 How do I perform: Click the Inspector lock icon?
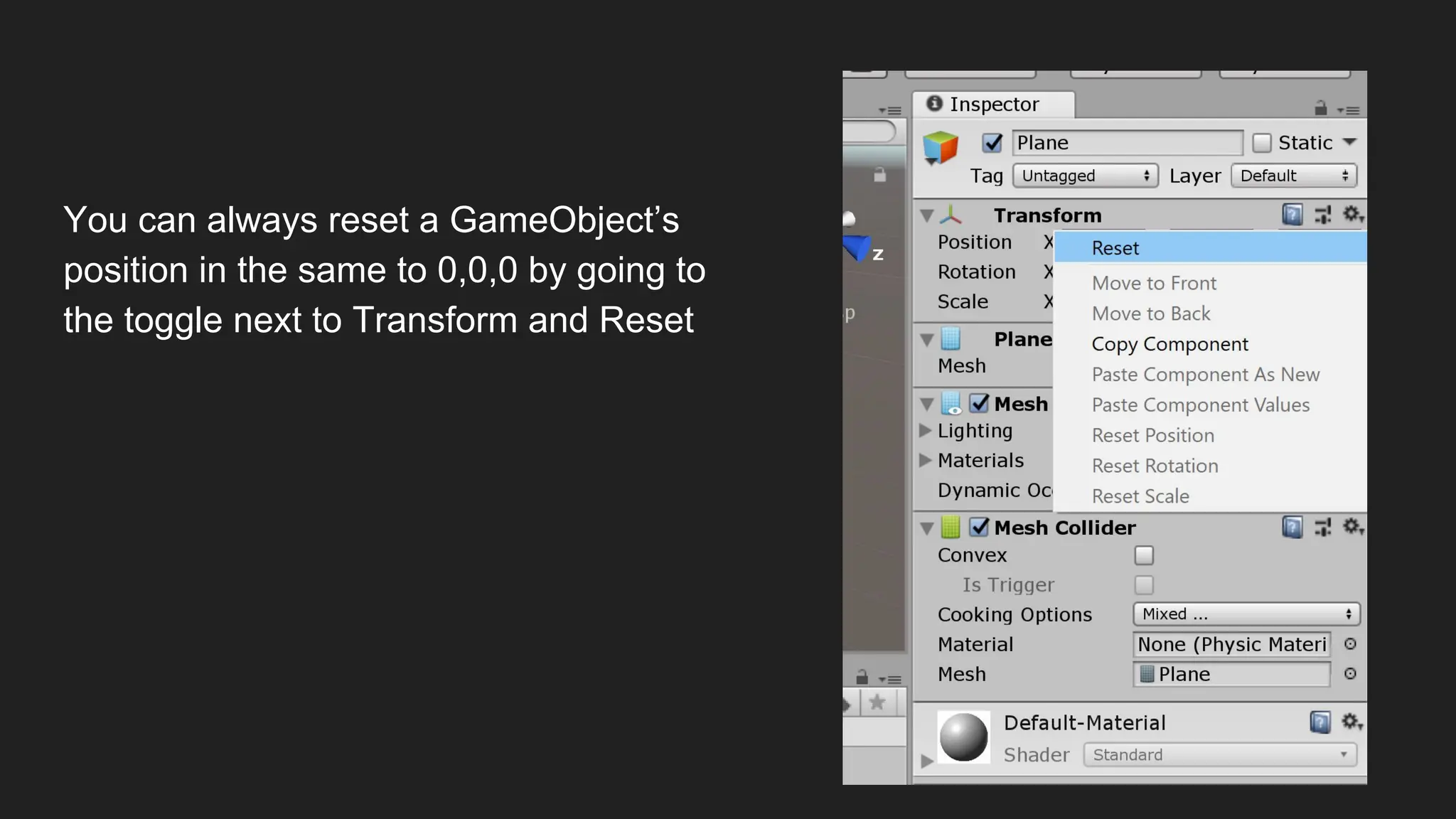pyautogui.click(x=1321, y=108)
